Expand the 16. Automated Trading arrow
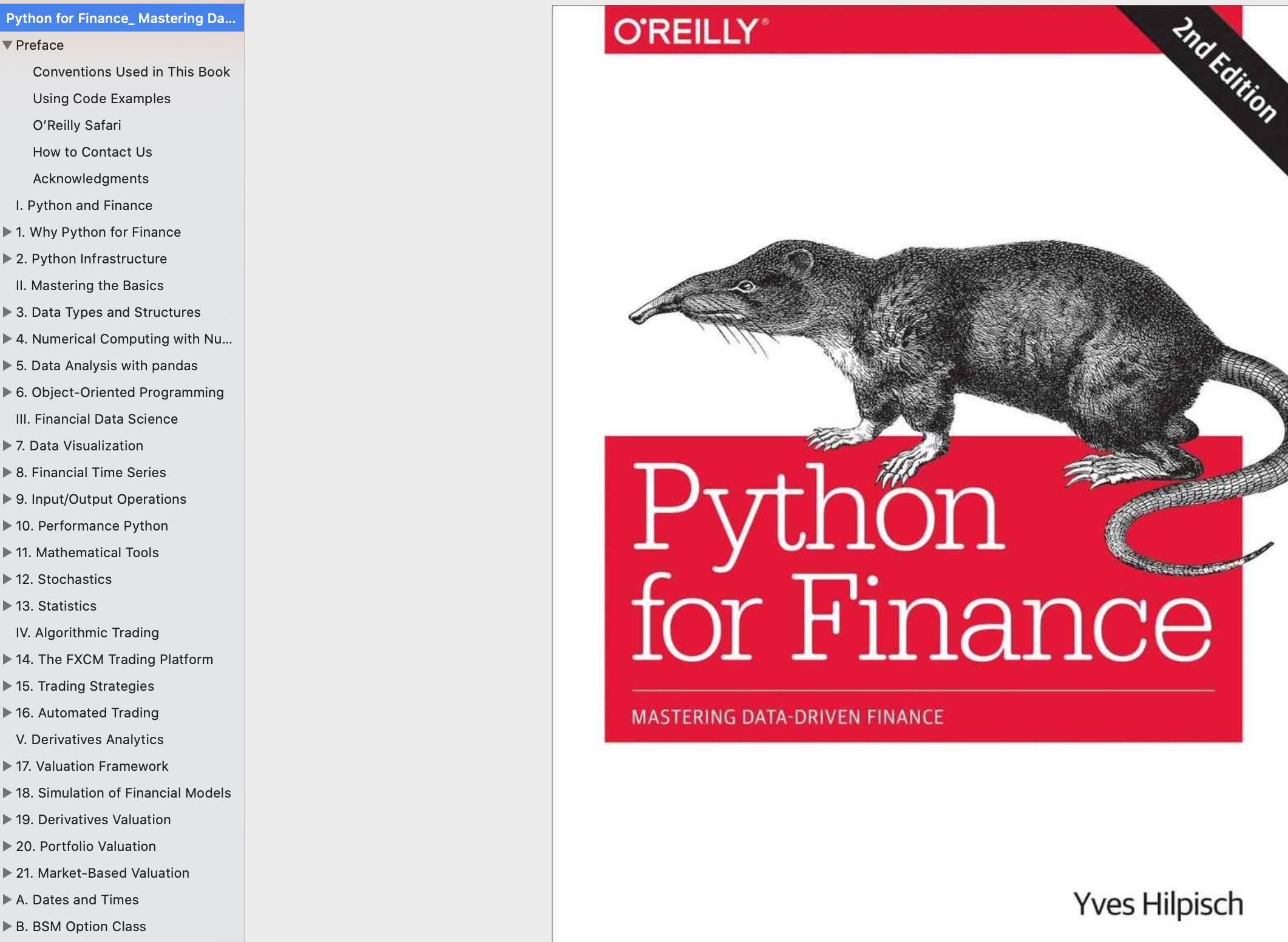This screenshot has width=1288, height=942. tap(7, 713)
